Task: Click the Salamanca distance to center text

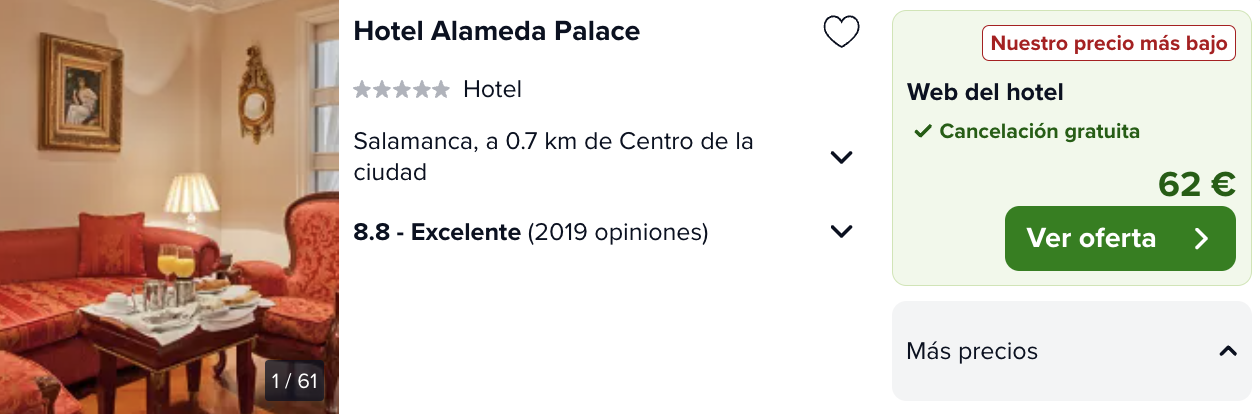Action: [x=554, y=157]
